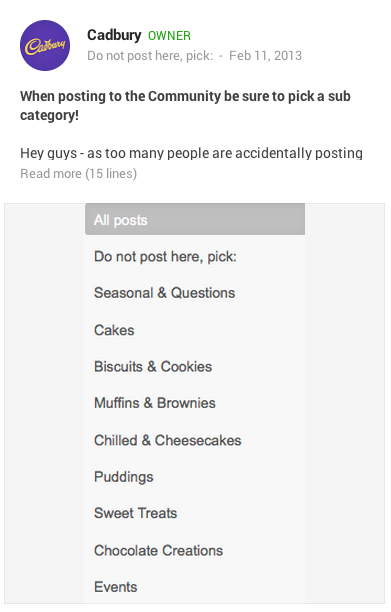
Task: Select the All posts filter
Action: click(x=195, y=219)
